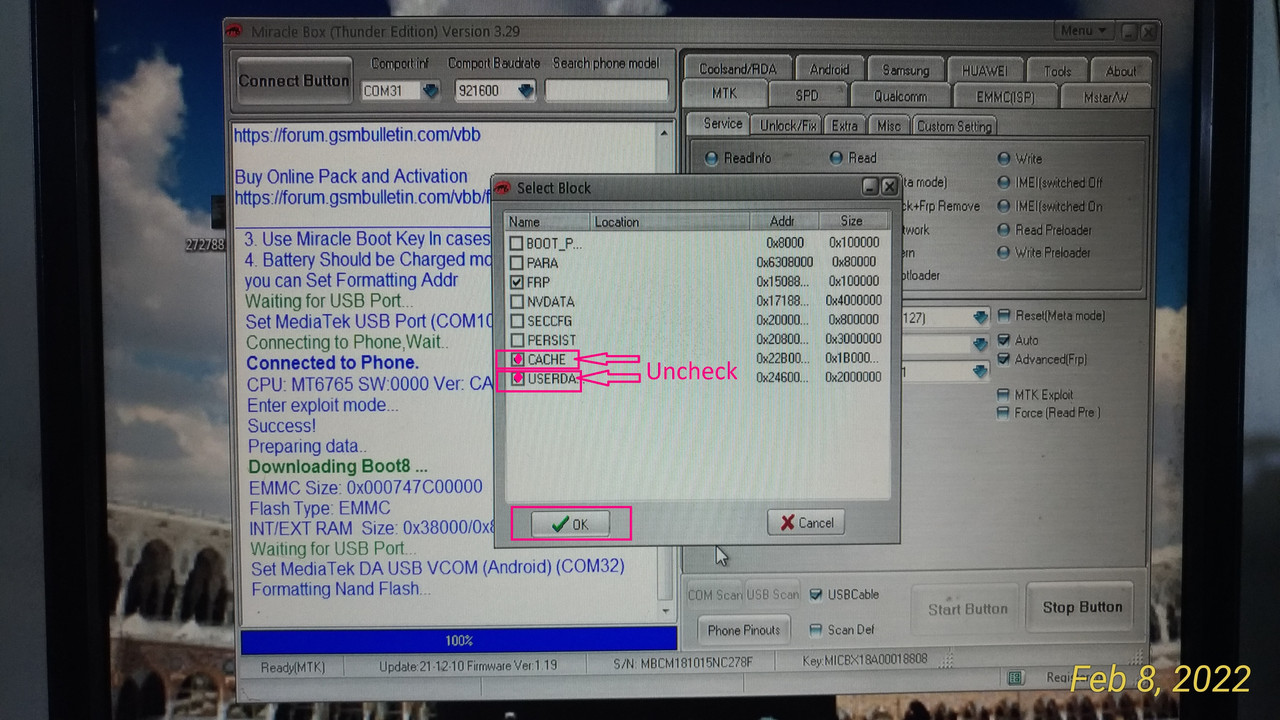The height and width of the screenshot is (720, 1280).
Task: Open Phone Pinouts
Action: click(x=743, y=630)
